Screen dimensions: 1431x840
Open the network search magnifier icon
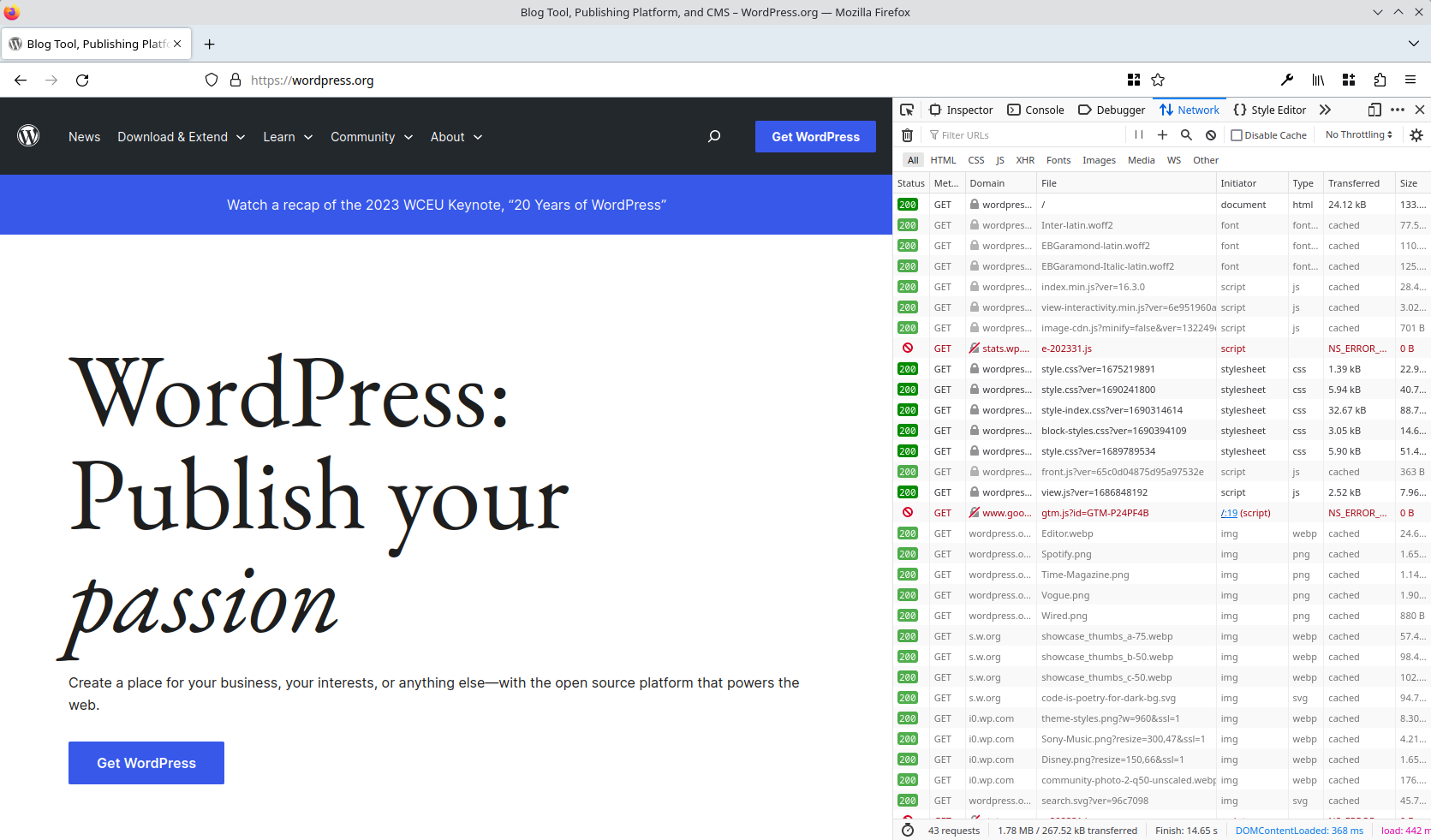click(1186, 135)
